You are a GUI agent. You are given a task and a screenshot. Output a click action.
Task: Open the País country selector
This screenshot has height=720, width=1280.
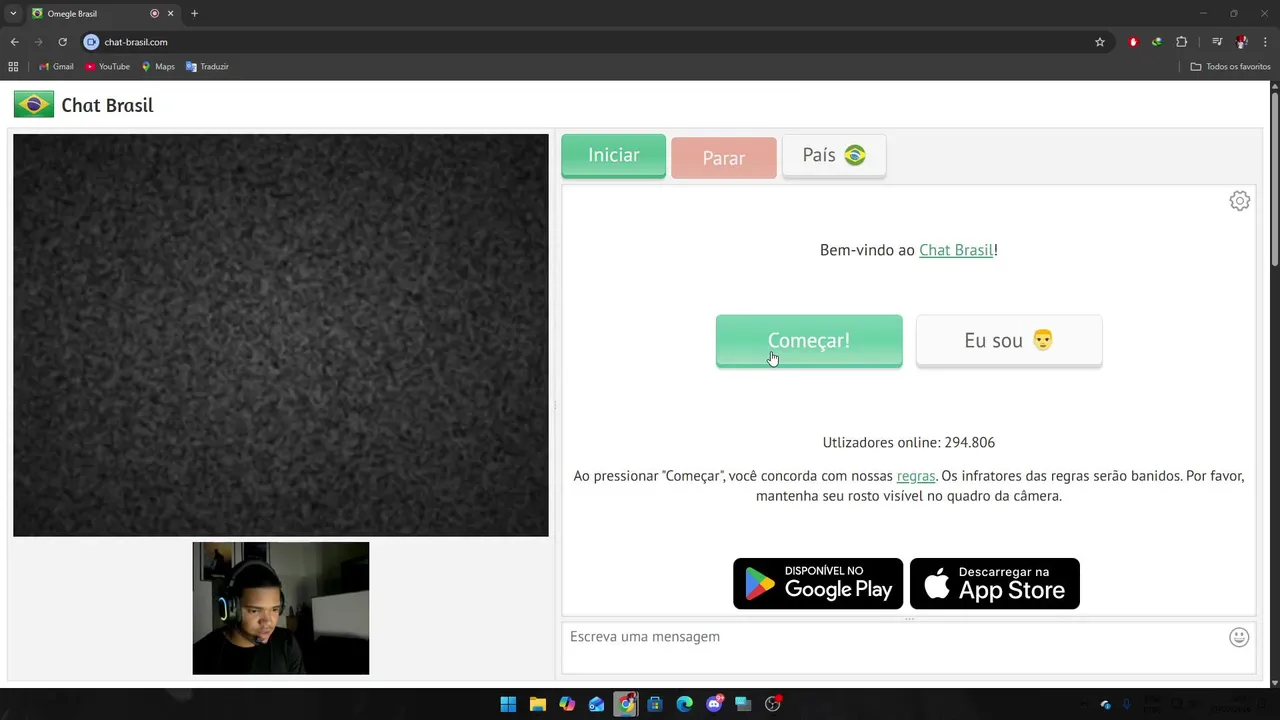point(834,156)
